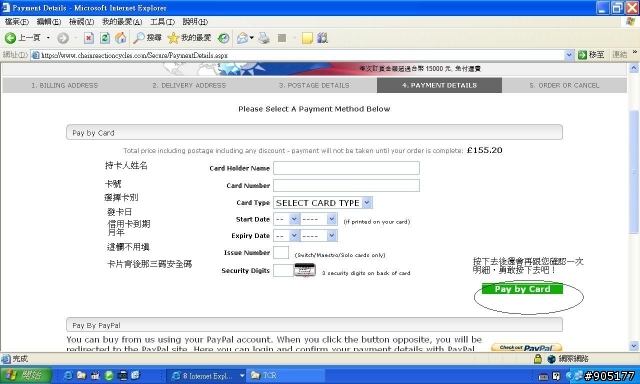Click the padlock icon in the status bar
Viewport: 640px width, 384px height.
point(538,359)
